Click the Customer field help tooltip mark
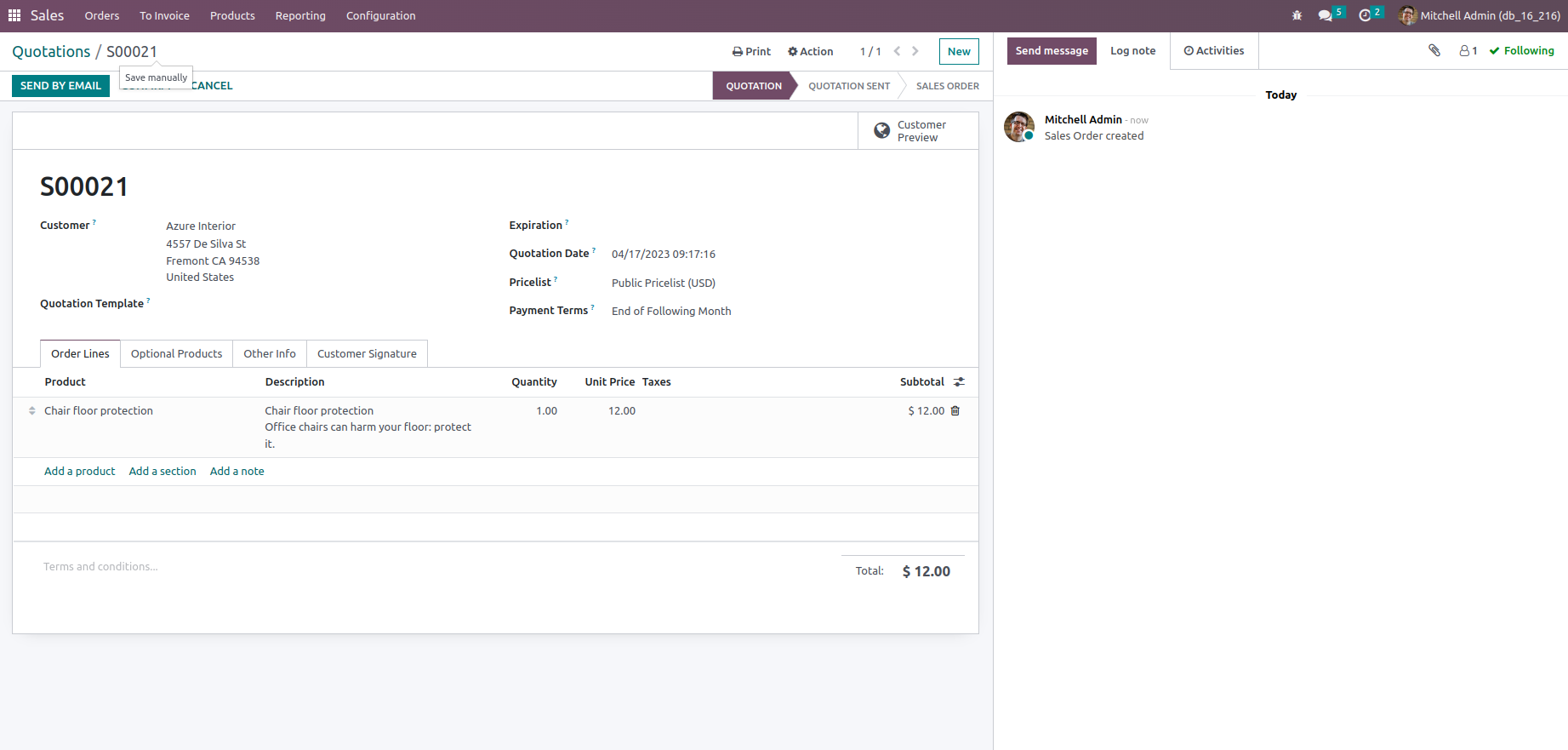The image size is (1568, 750). 94,222
